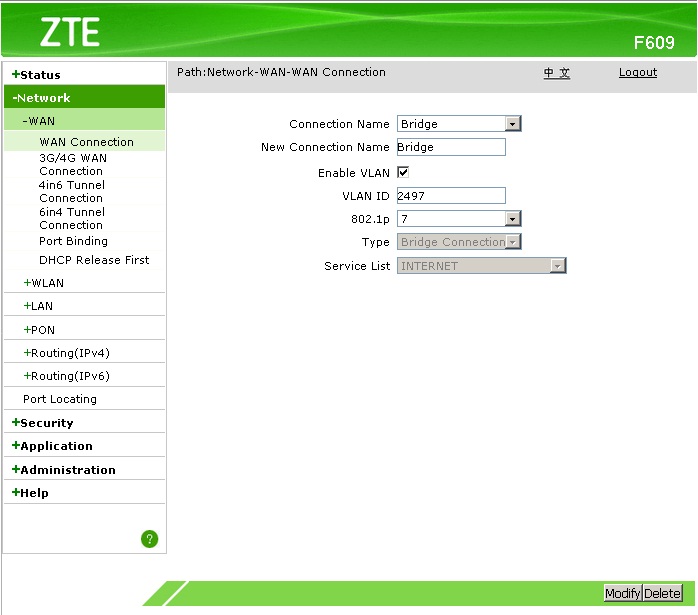
Task: Click the 802.1p label
Action: click(370, 219)
